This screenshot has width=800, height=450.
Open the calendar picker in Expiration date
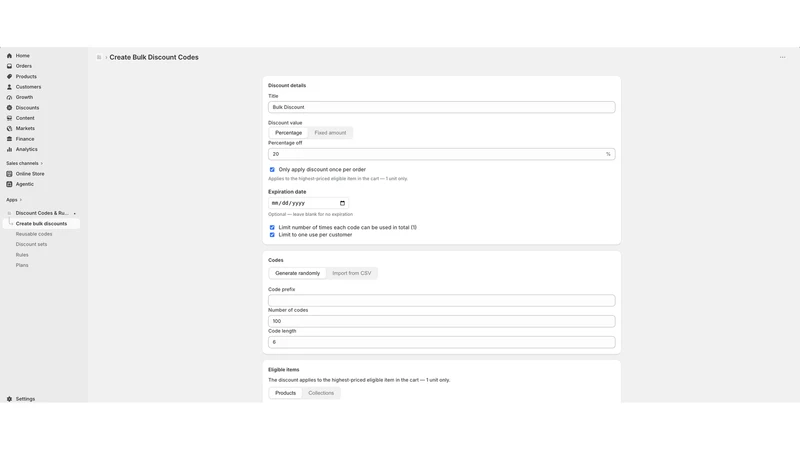342,203
